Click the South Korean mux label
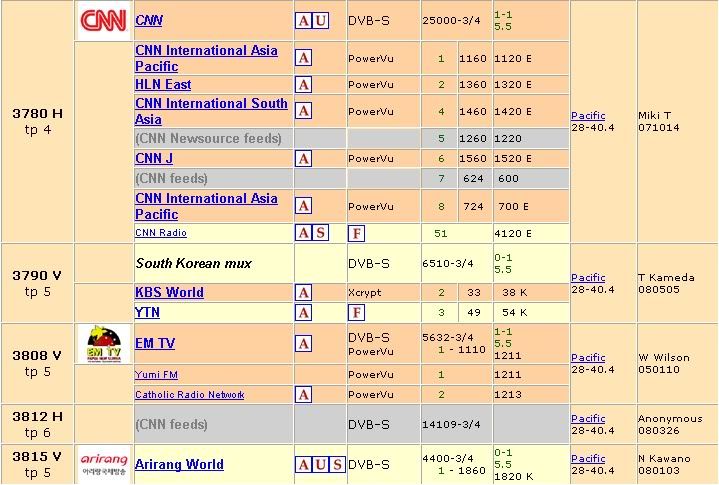 tap(194, 263)
